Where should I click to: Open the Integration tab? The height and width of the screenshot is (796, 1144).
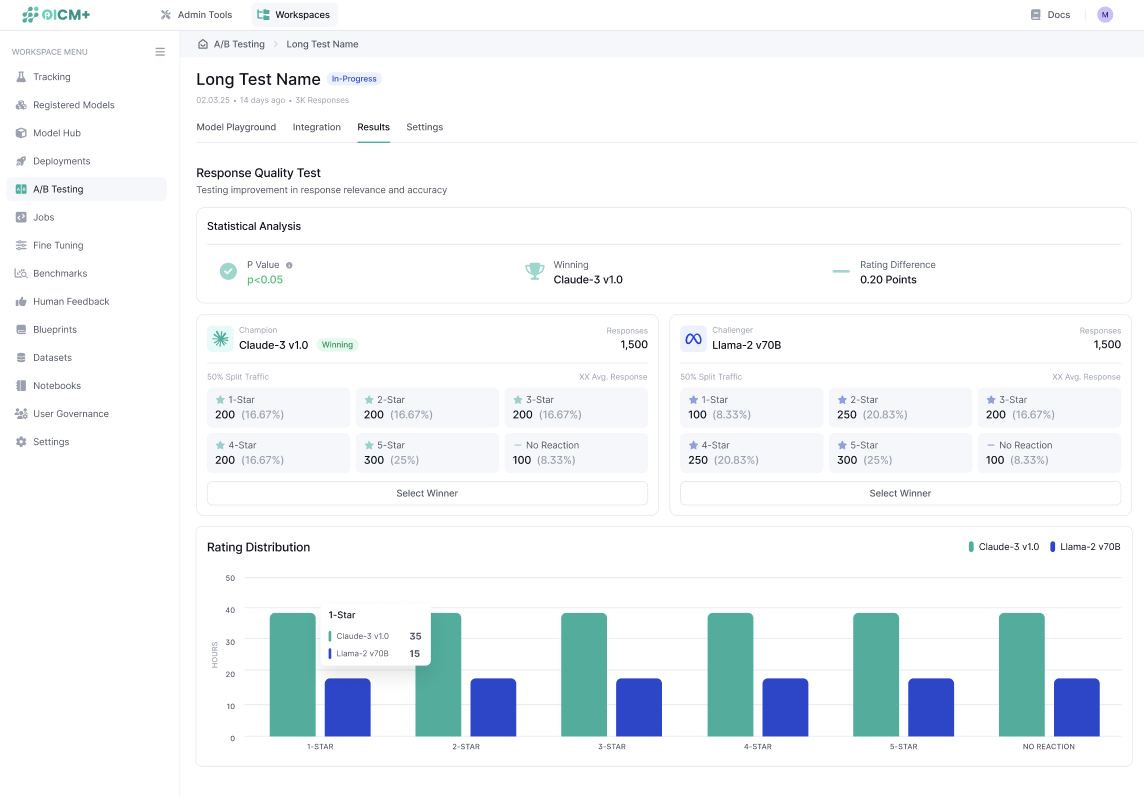click(x=316, y=127)
